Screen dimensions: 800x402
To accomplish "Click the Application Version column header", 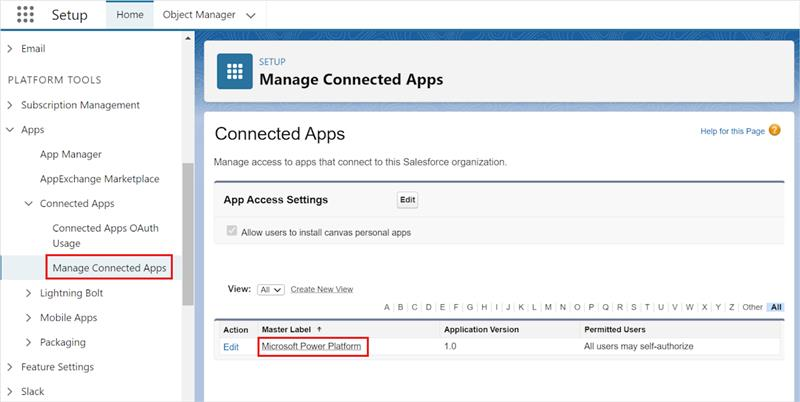I will (x=481, y=330).
